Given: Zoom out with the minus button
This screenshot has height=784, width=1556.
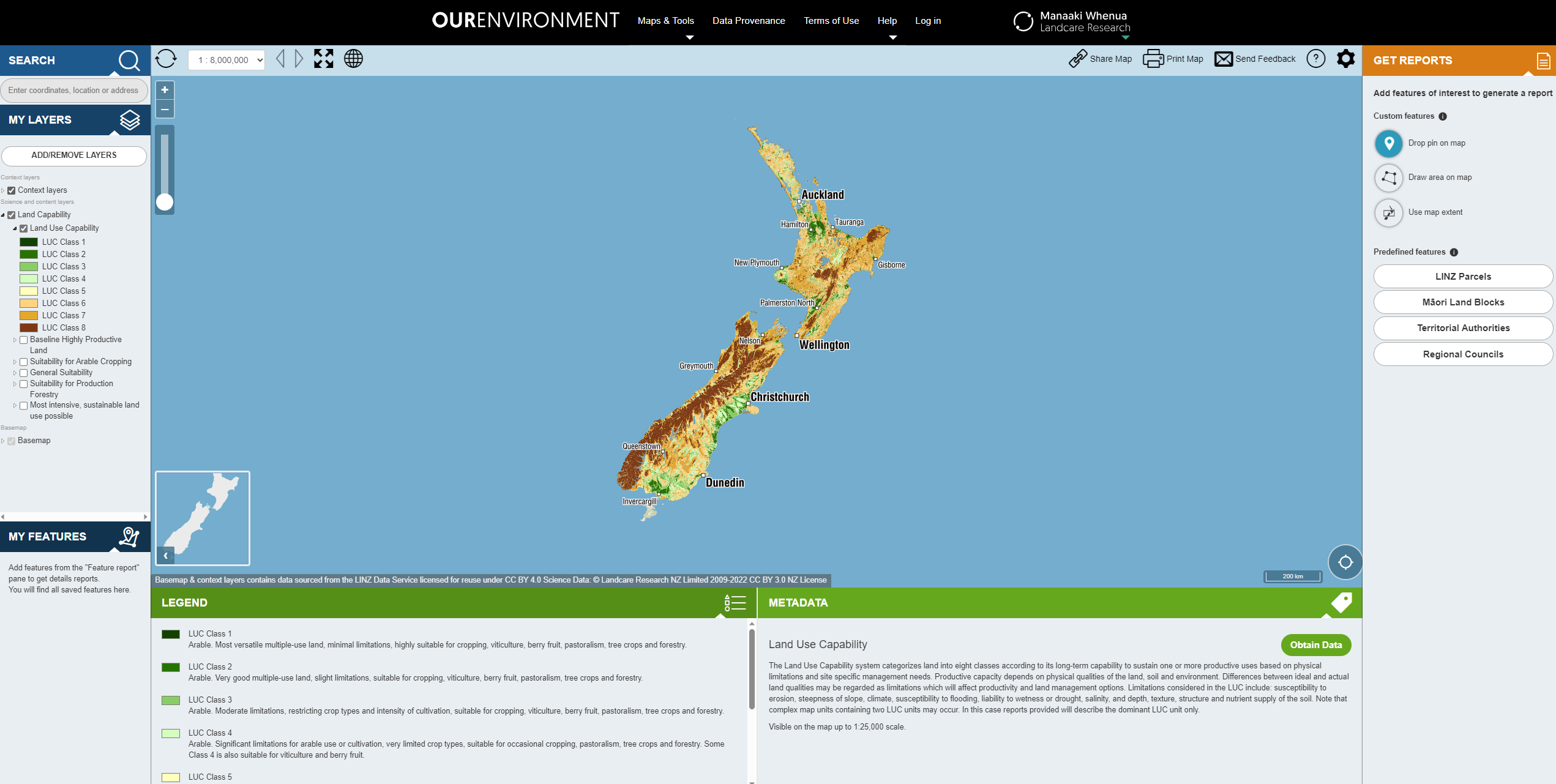Looking at the screenshot, I should pyautogui.click(x=165, y=109).
